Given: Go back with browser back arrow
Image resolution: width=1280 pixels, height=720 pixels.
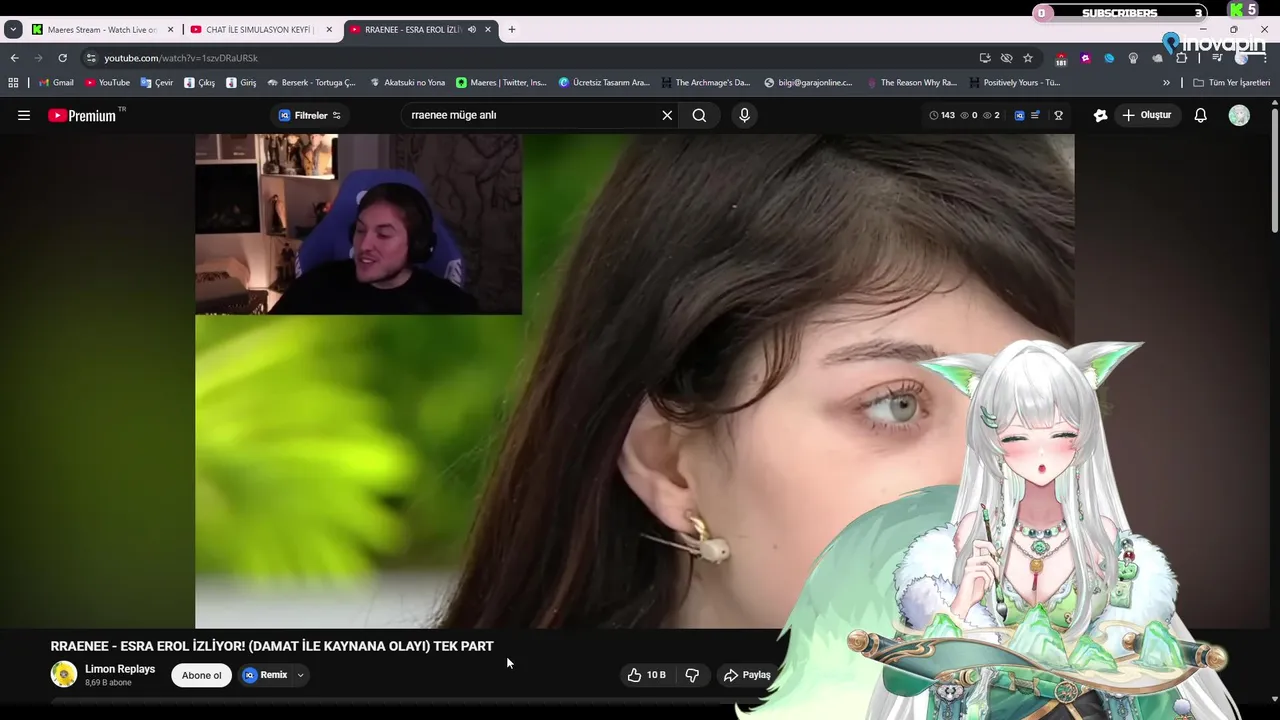Looking at the screenshot, I should (14, 58).
